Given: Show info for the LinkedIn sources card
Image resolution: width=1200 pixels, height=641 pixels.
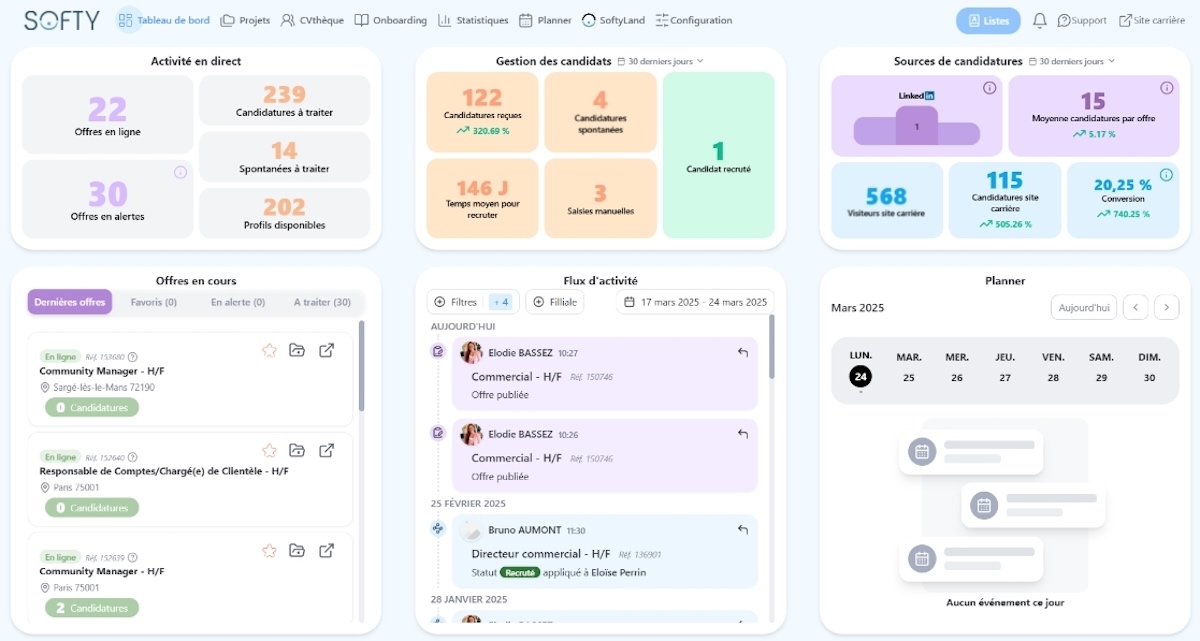Looking at the screenshot, I should (x=989, y=88).
